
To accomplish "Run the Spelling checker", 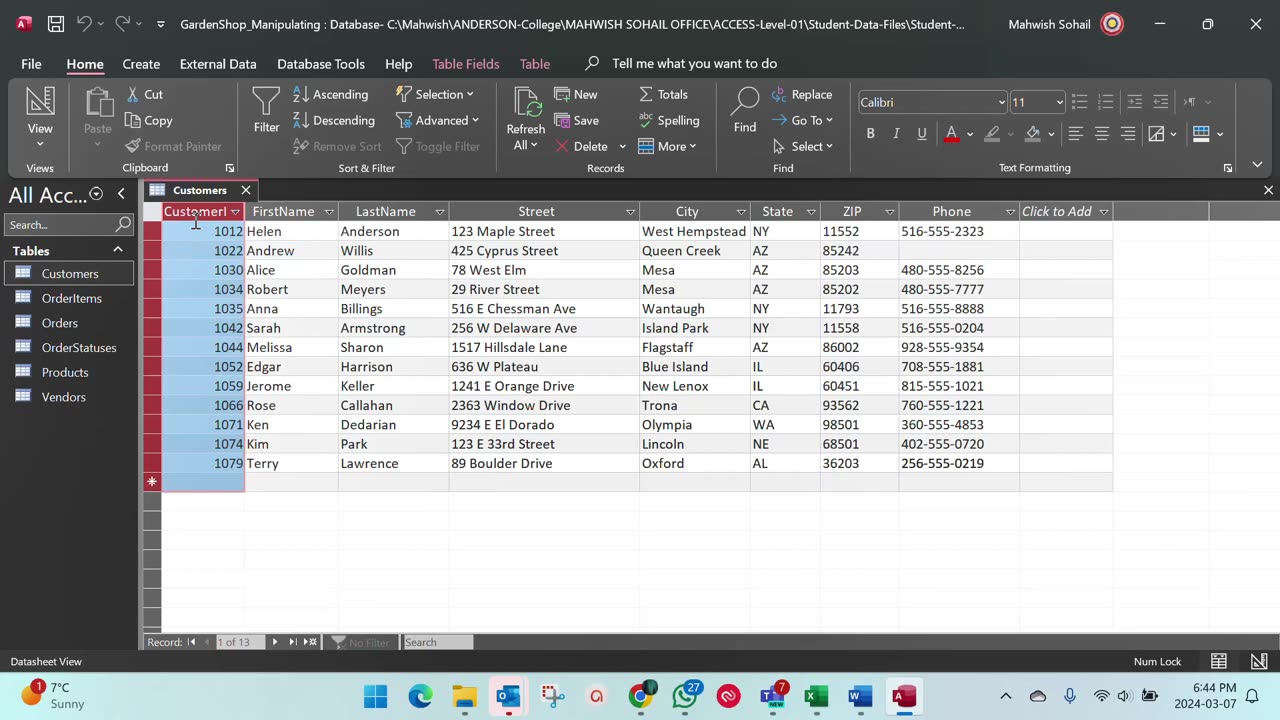I will [x=668, y=120].
